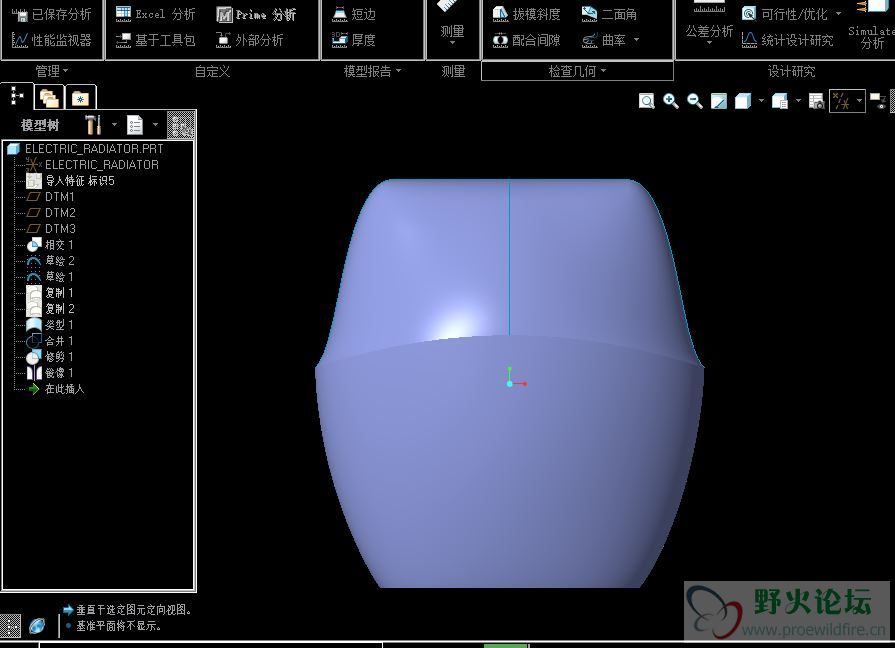Viewport: 895px width, 648px height.
Task: Click the Repaint screen icon
Action: pyautogui.click(x=719, y=102)
